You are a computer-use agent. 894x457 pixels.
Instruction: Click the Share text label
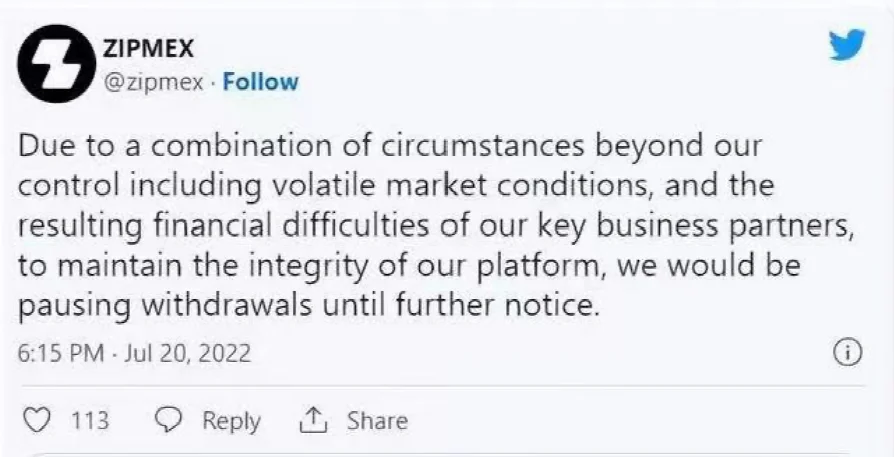coord(377,421)
